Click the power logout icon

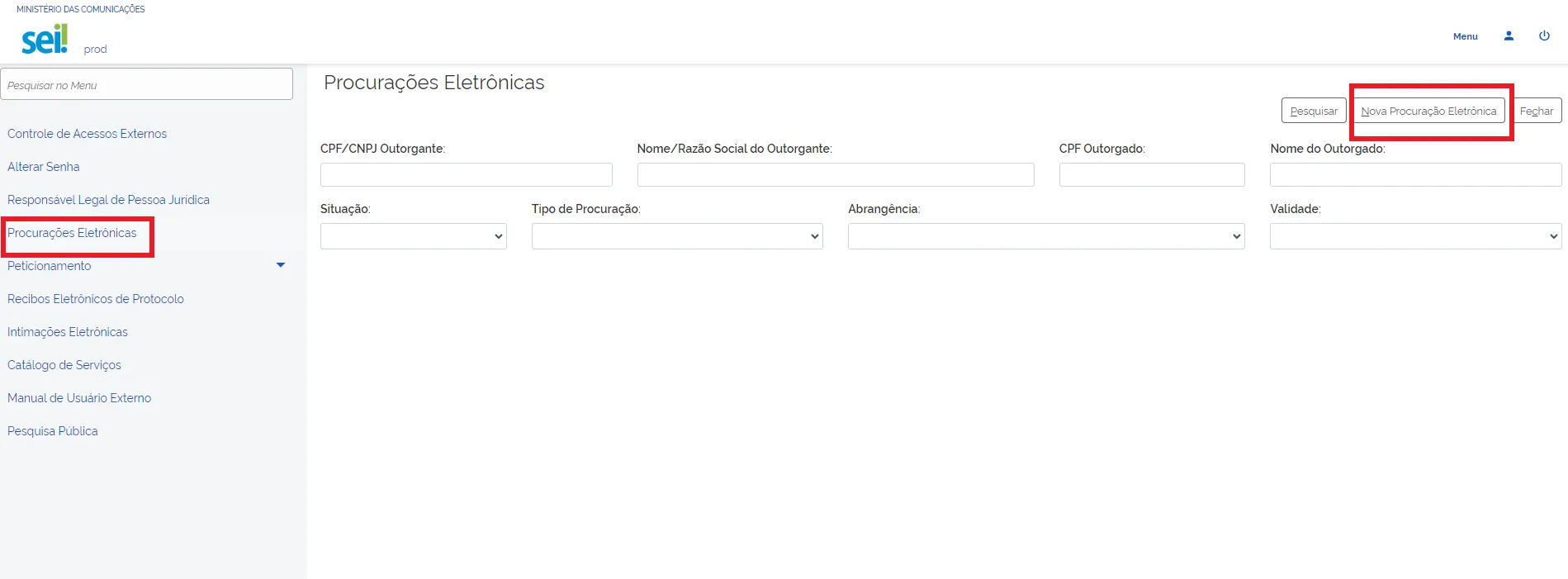click(x=1544, y=36)
